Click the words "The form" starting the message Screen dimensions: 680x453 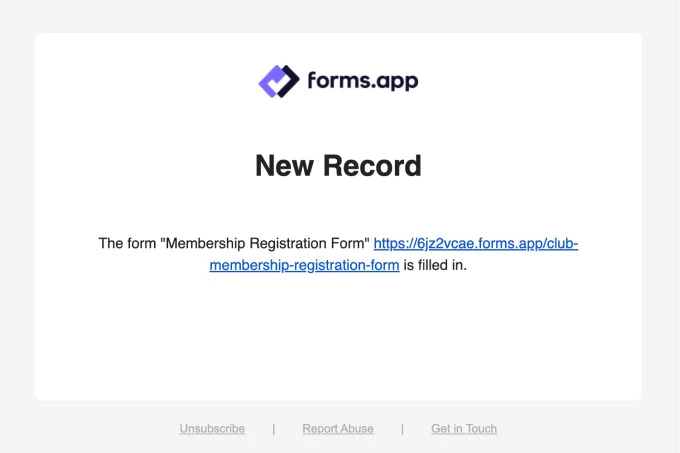click(x=127, y=243)
